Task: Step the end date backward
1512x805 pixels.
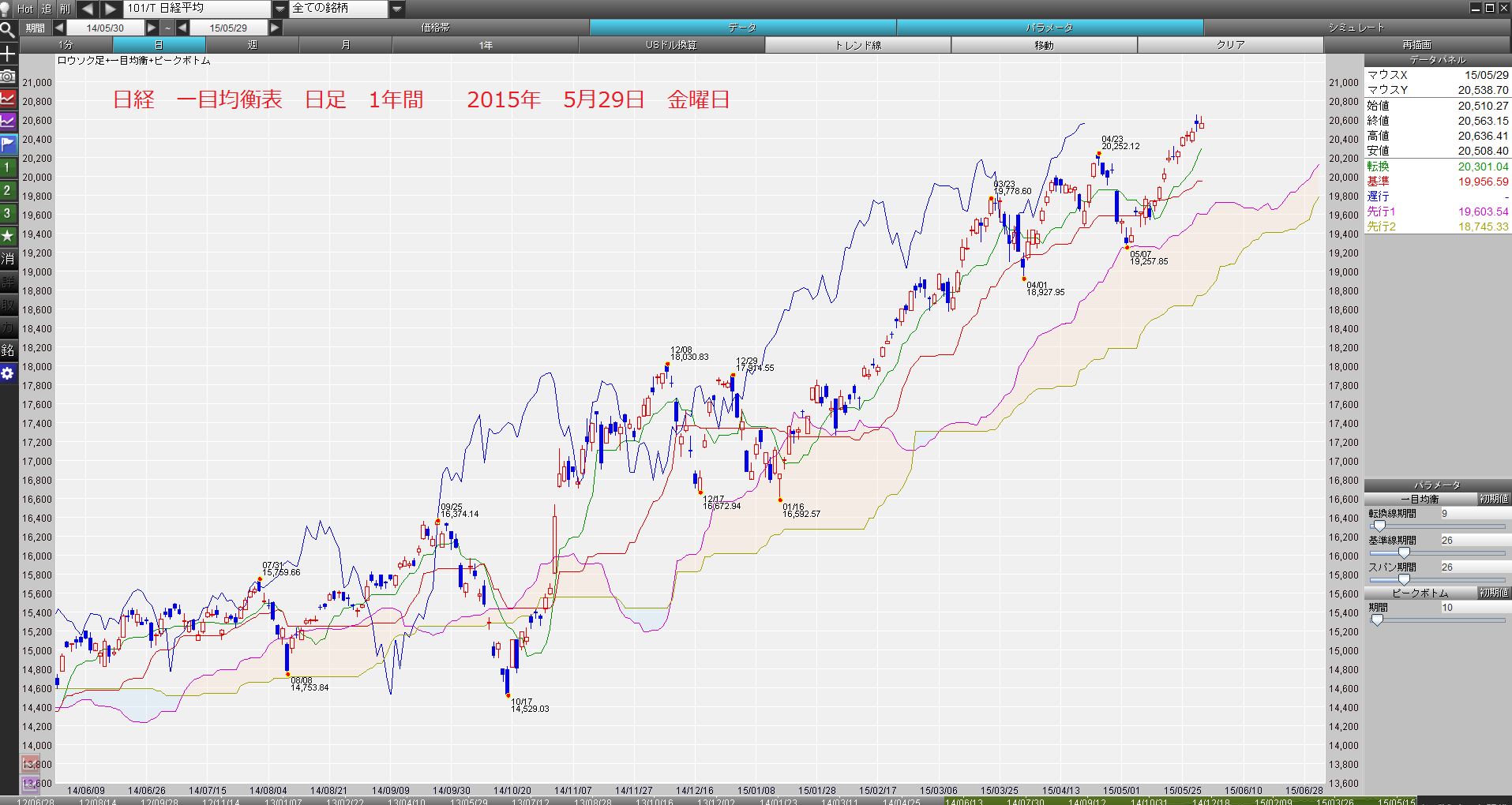Action: click(x=182, y=28)
